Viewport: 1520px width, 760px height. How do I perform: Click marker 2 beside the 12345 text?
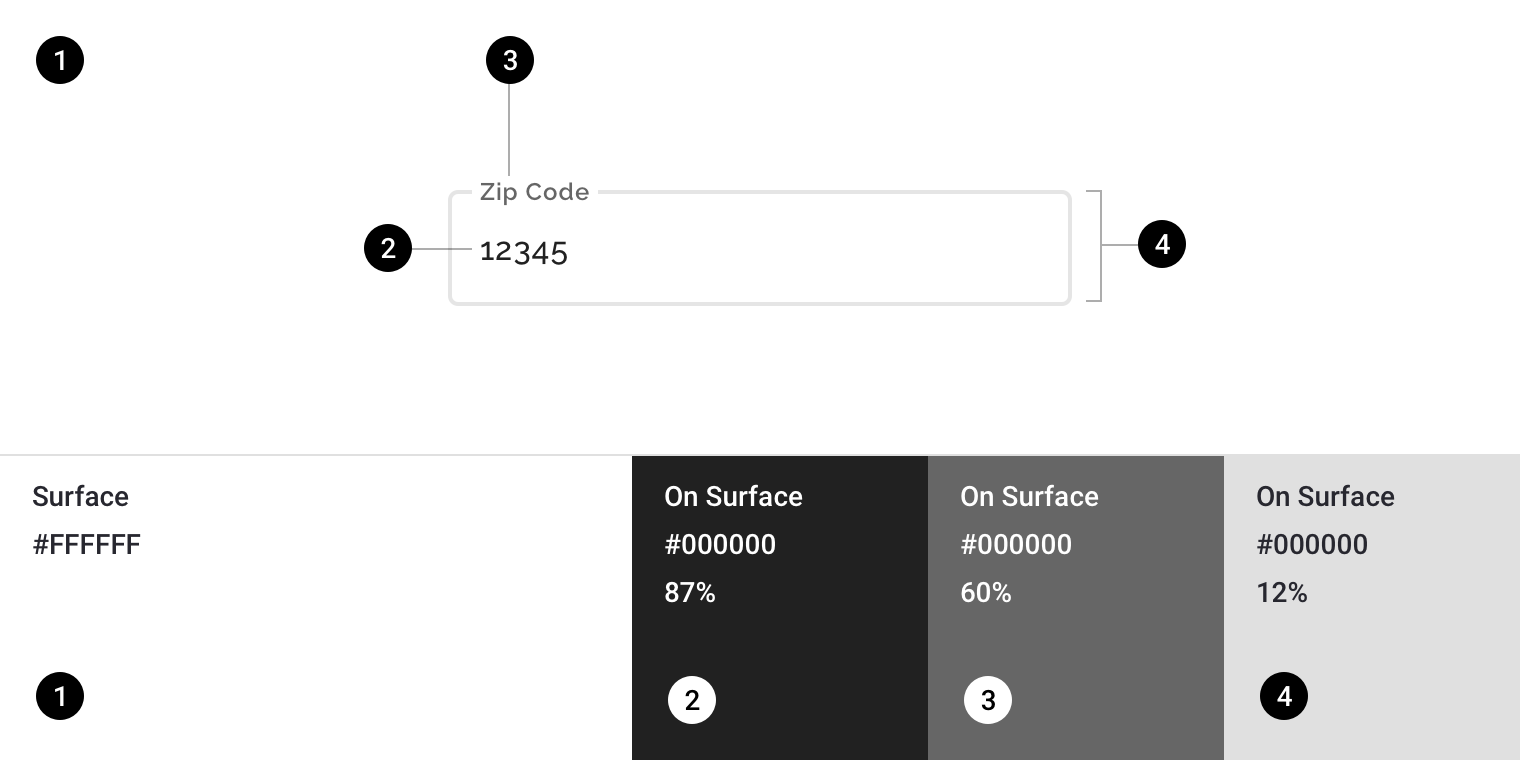tap(388, 247)
